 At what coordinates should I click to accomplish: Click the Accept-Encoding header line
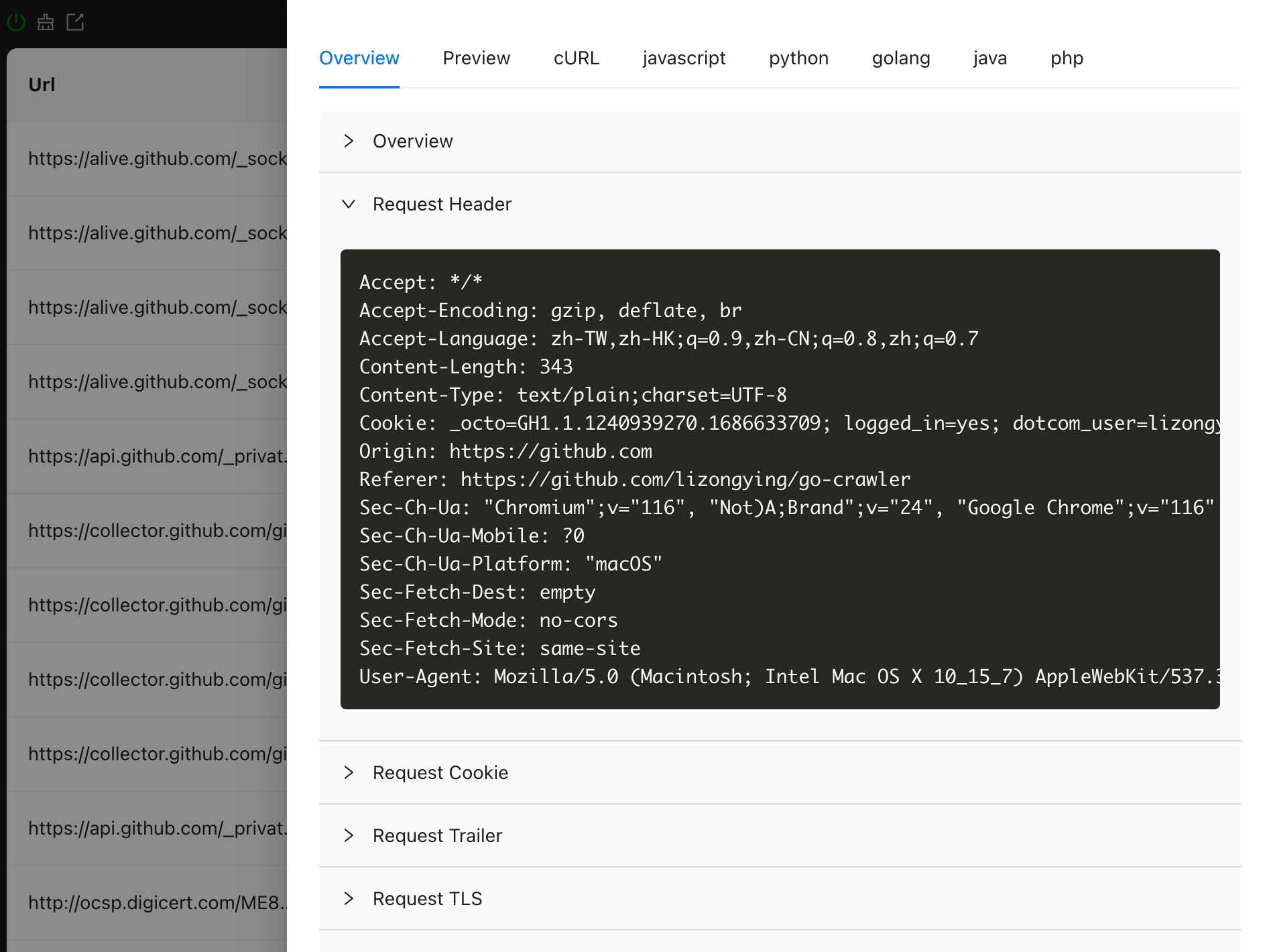(x=550, y=310)
